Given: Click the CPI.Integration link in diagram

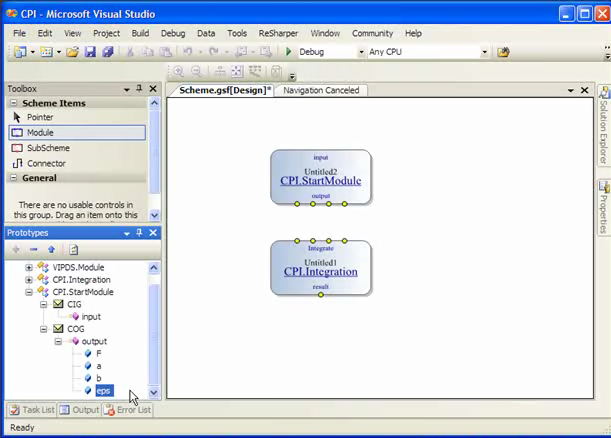Looking at the screenshot, I should [321, 272].
